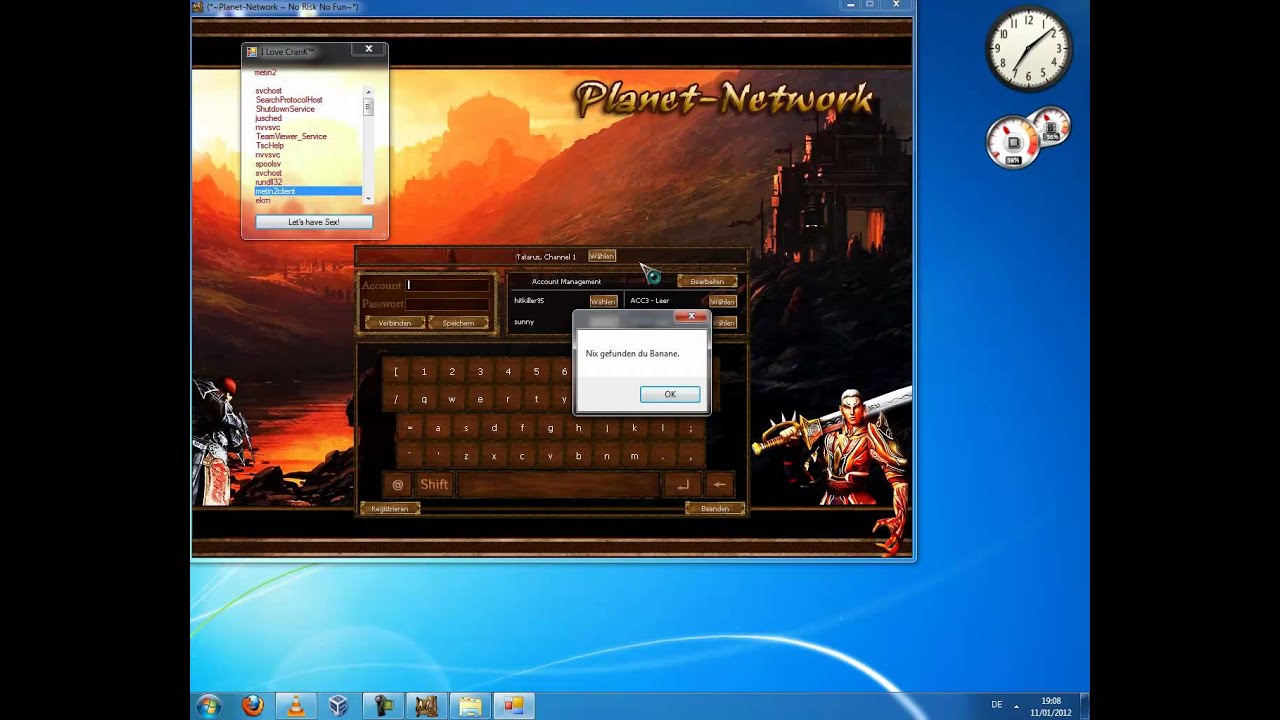Open the VirtualBox cube taskbar icon
Image resolution: width=1280 pixels, height=720 pixels.
pos(339,705)
